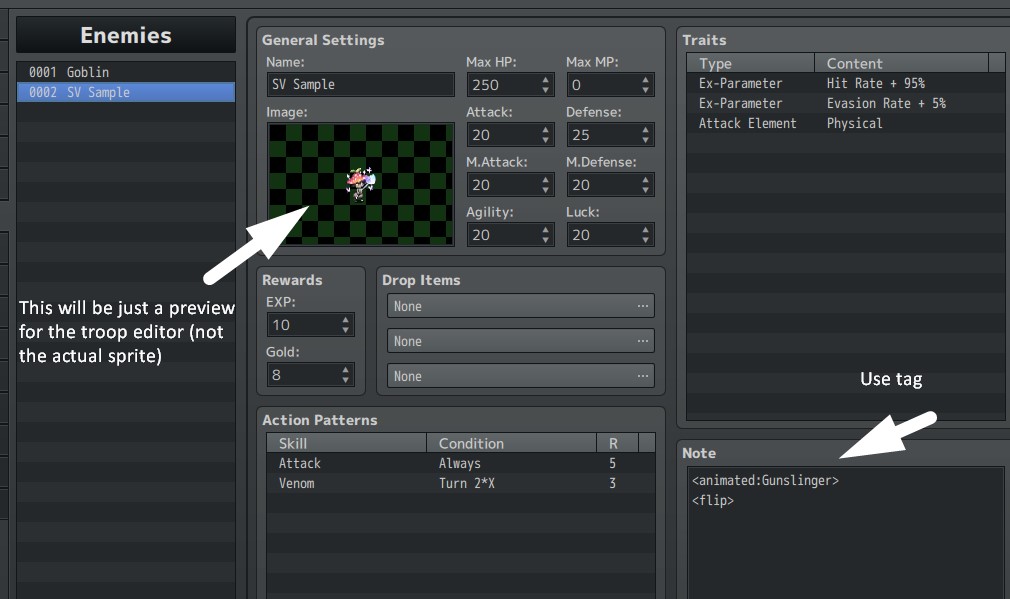Click the Luck value field
The width and height of the screenshot is (1010, 599).
coord(602,235)
